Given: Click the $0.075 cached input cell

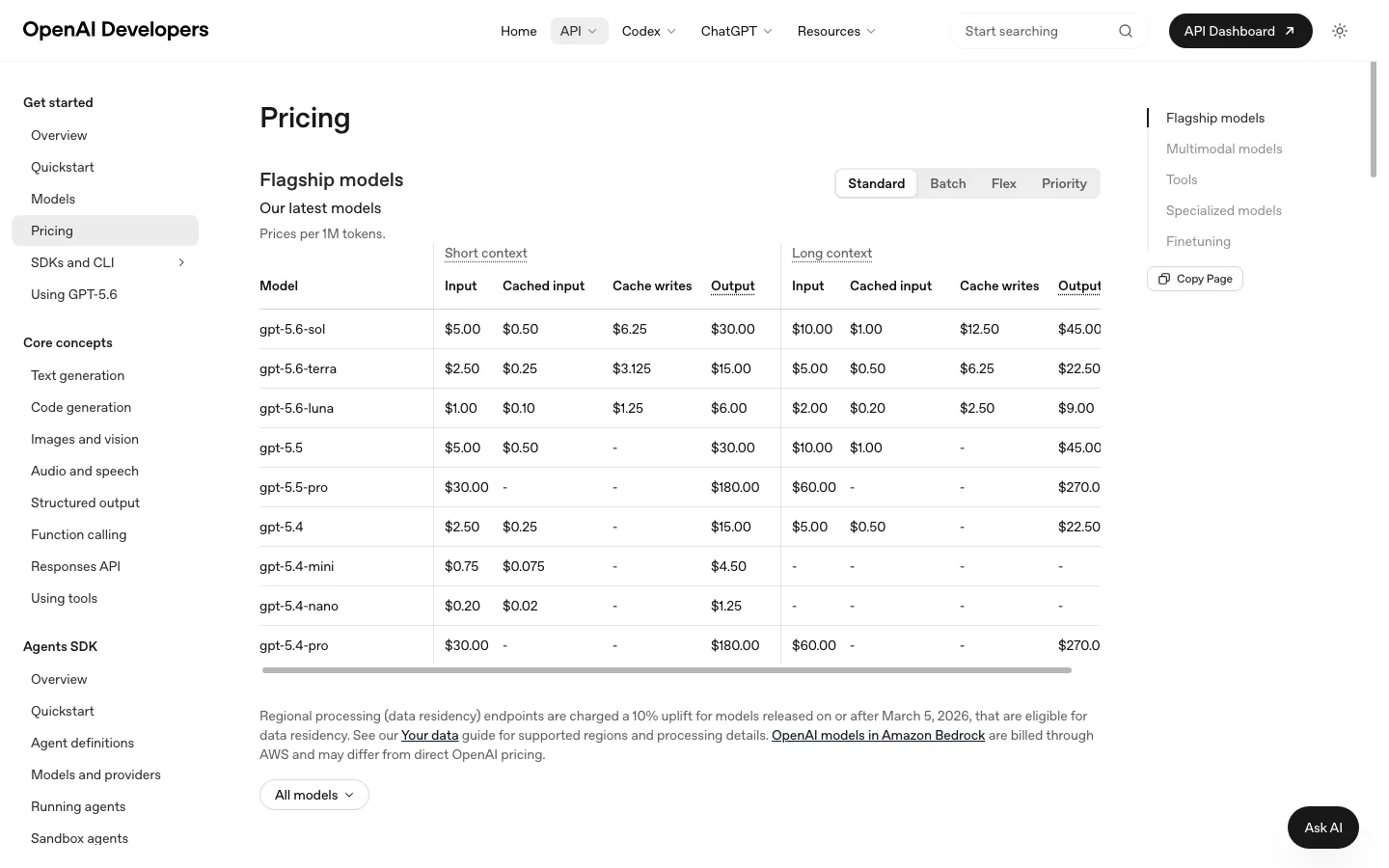Looking at the screenshot, I should pos(524,566).
